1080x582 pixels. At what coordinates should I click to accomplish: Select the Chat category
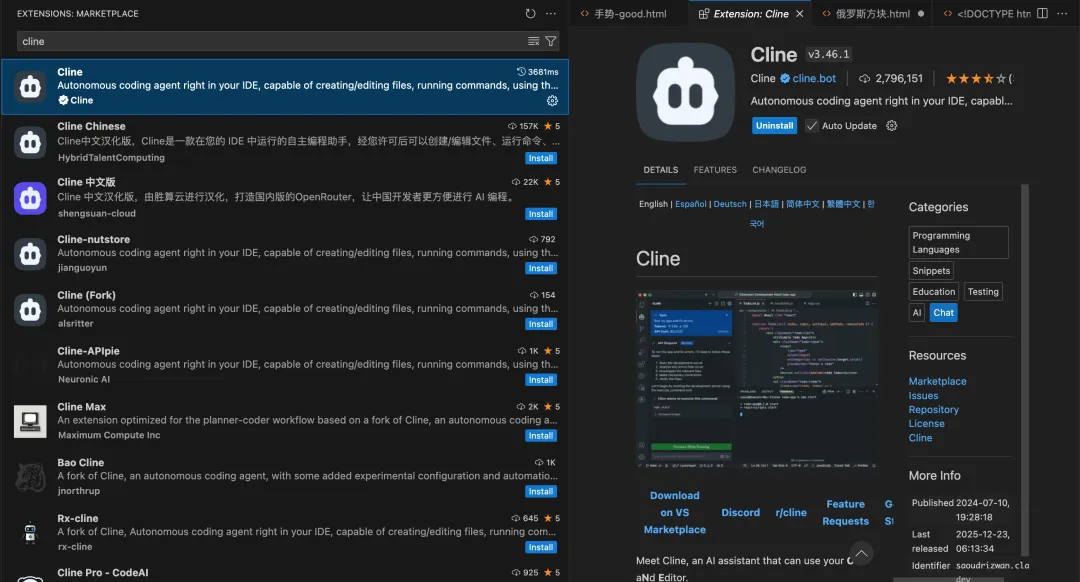[944, 313]
